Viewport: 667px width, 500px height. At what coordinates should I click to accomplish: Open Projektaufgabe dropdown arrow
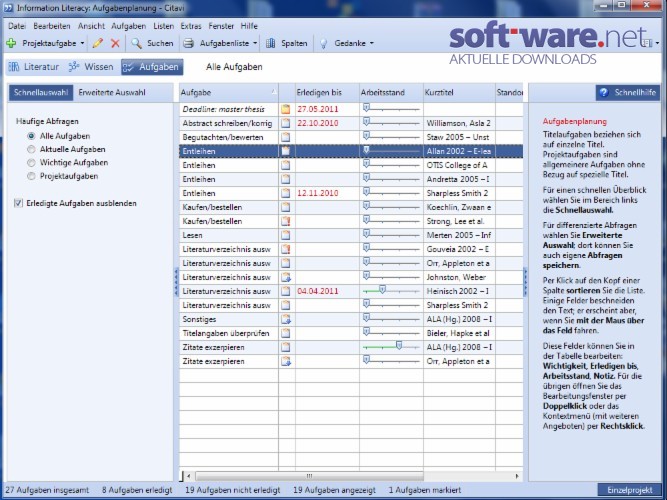tap(83, 43)
